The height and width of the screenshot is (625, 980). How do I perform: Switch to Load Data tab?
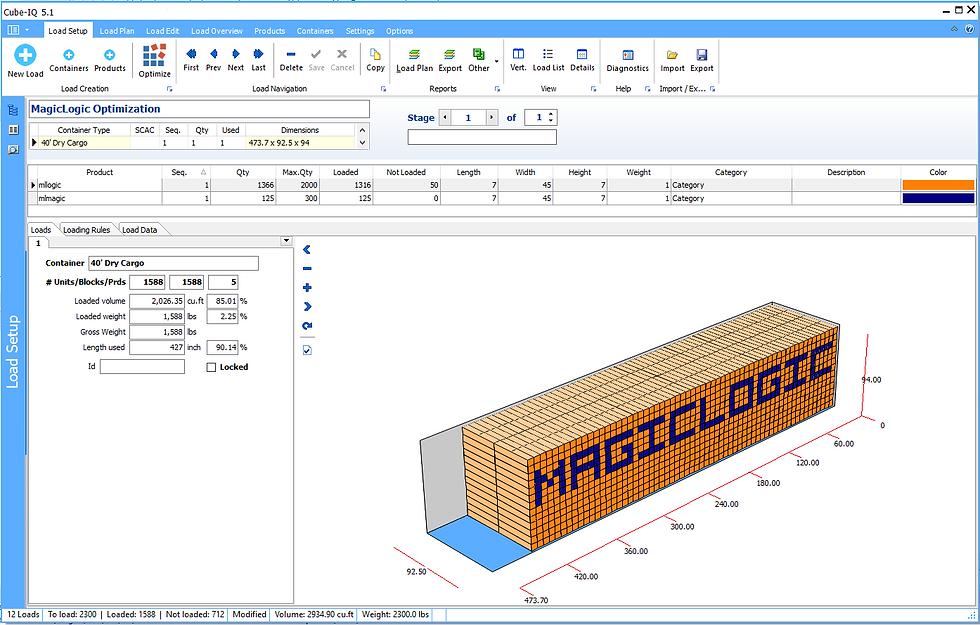(139, 230)
